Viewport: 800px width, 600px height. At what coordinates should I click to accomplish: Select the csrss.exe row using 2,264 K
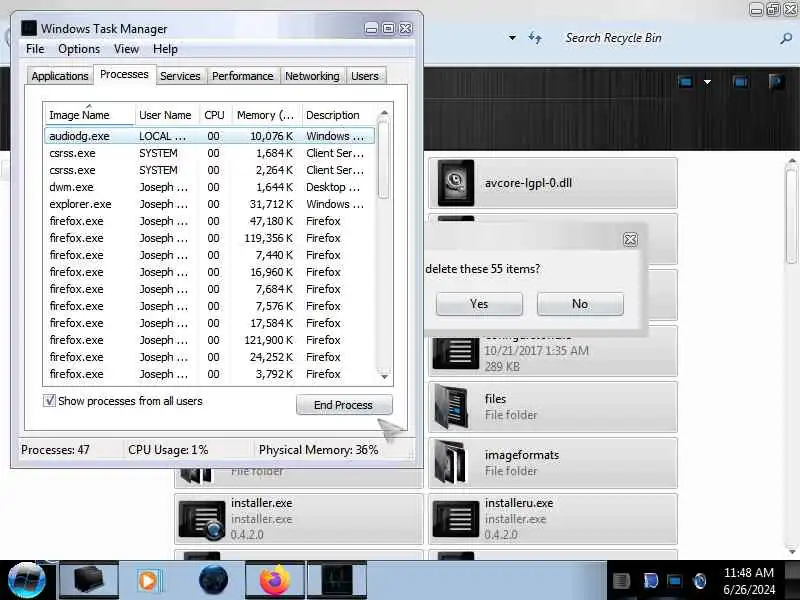click(x=210, y=170)
